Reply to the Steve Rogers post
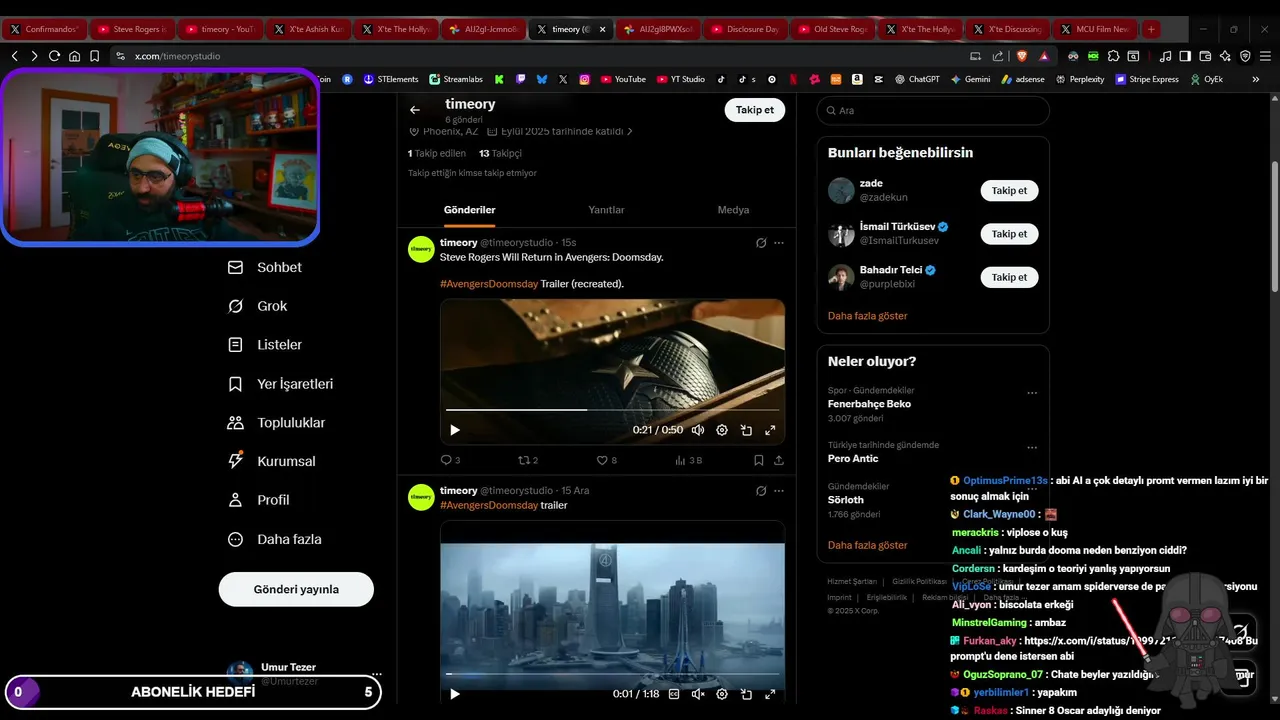Viewport: 1280px width, 720px height. [x=450, y=460]
